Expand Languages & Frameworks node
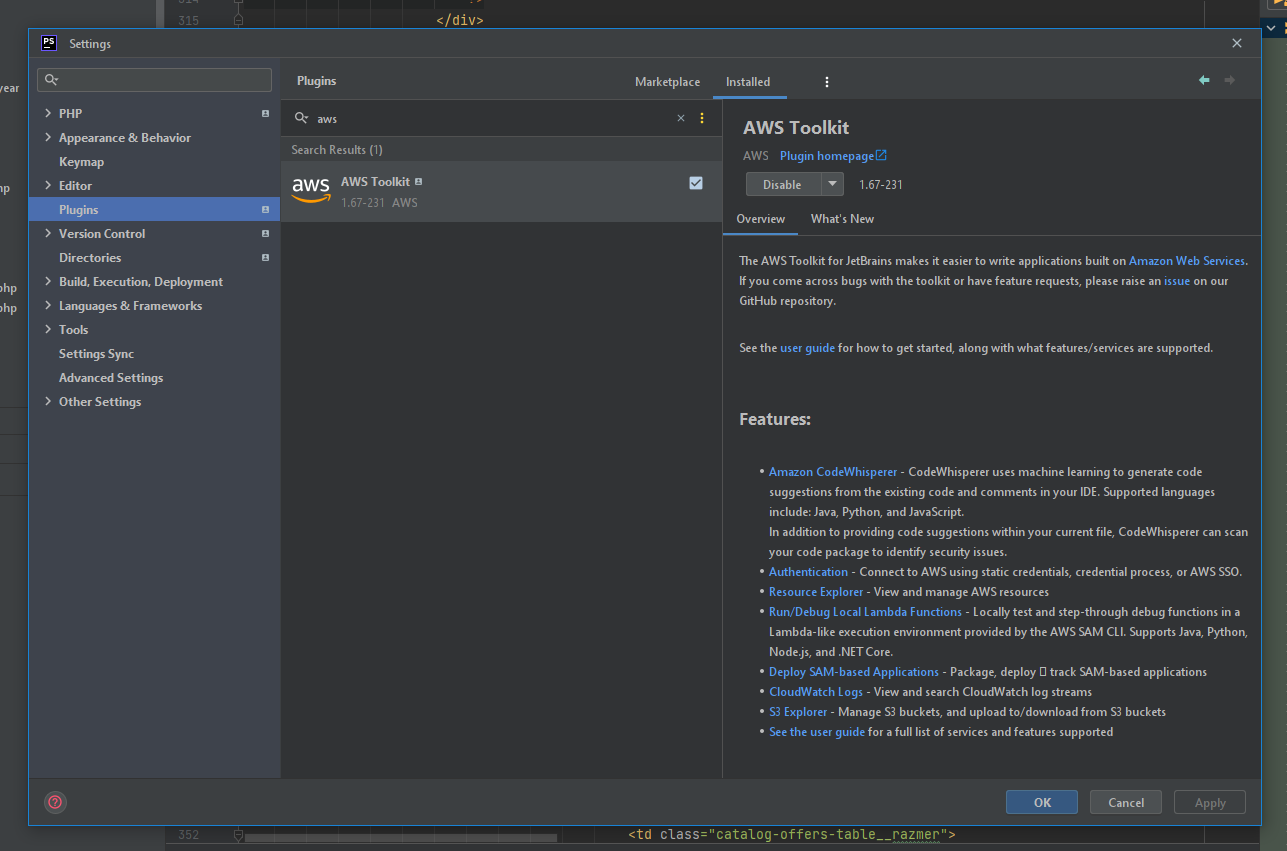 point(48,306)
